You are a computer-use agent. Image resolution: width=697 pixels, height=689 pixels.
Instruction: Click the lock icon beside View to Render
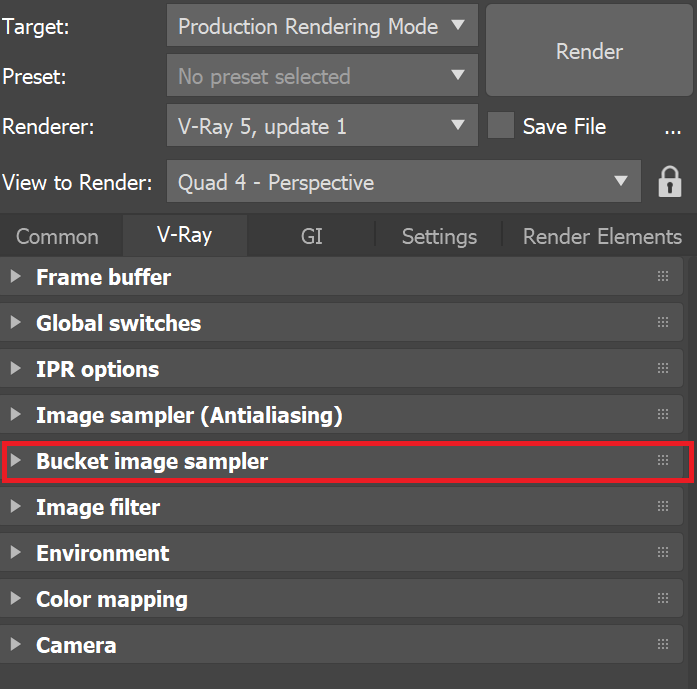669,182
